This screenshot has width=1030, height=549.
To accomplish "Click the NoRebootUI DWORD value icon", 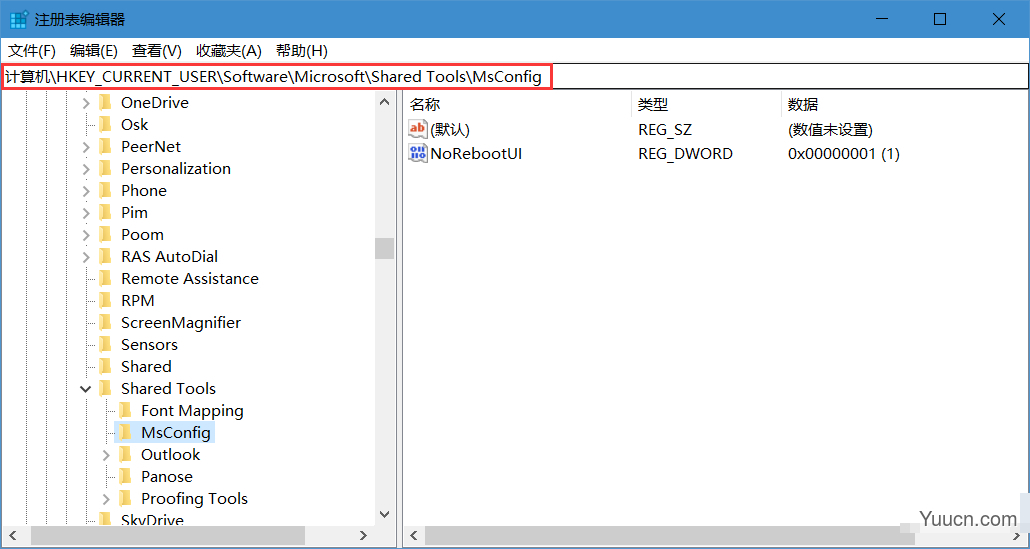I will pyautogui.click(x=418, y=153).
